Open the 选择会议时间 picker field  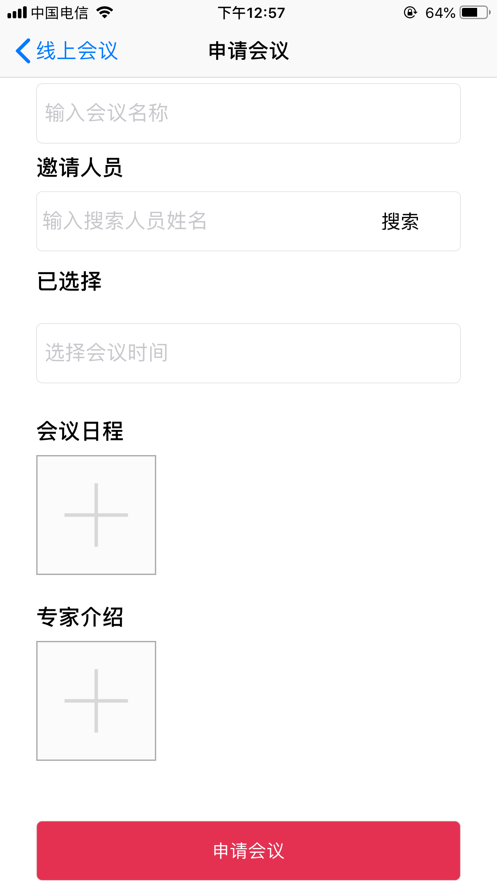point(248,353)
